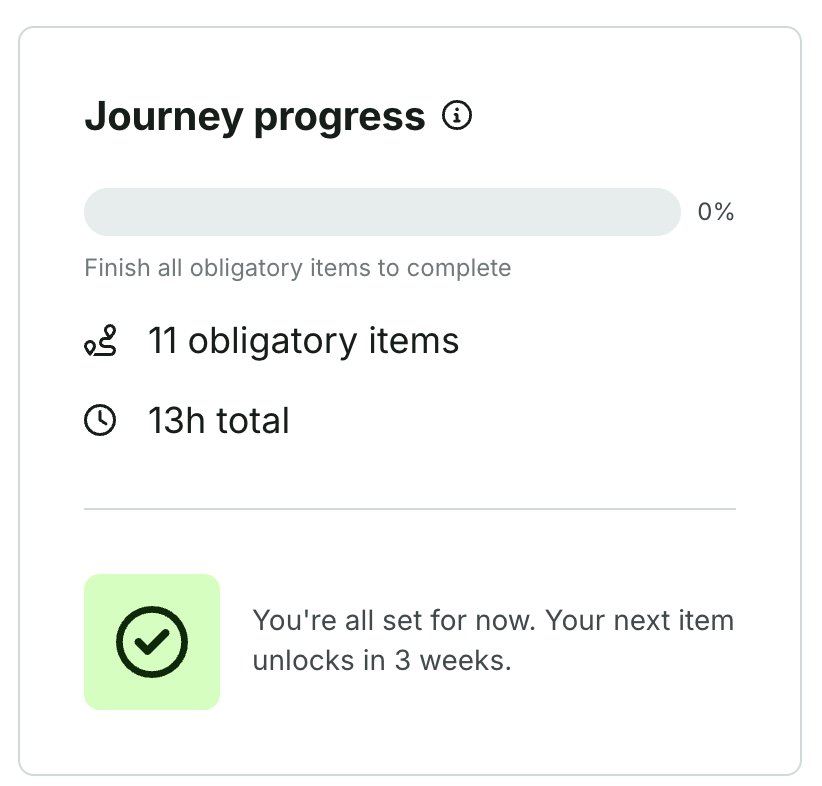
Task: Click the horizontal divider line
Action: point(410,509)
